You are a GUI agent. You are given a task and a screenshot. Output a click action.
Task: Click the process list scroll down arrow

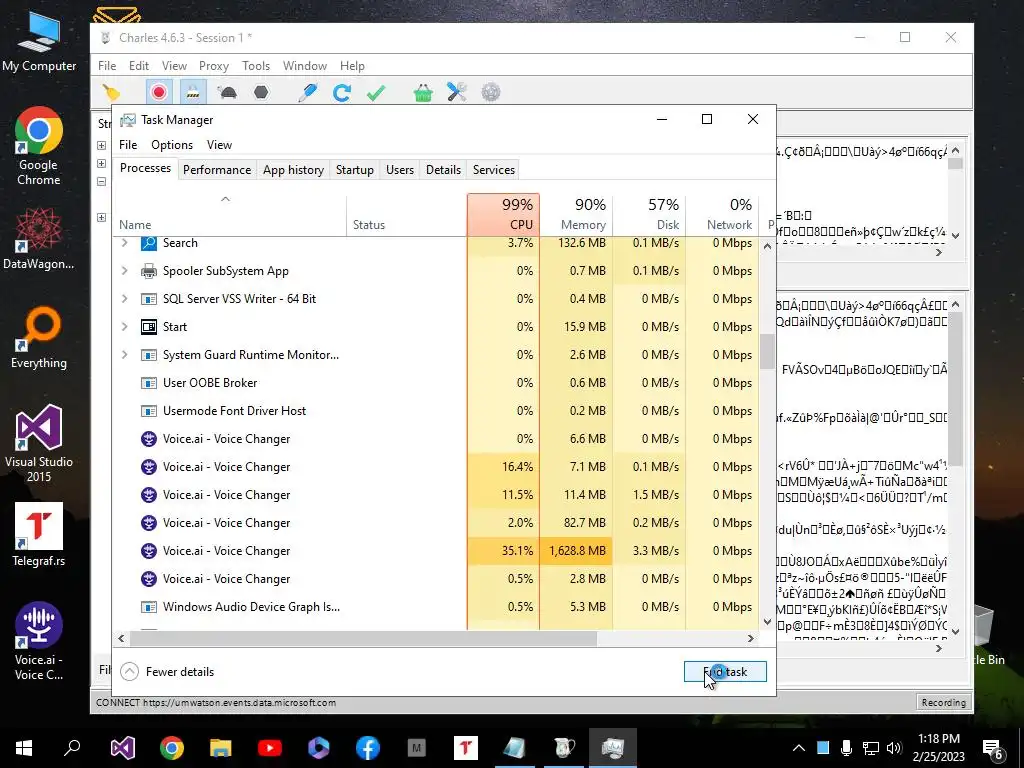pyautogui.click(x=767, y=622)
